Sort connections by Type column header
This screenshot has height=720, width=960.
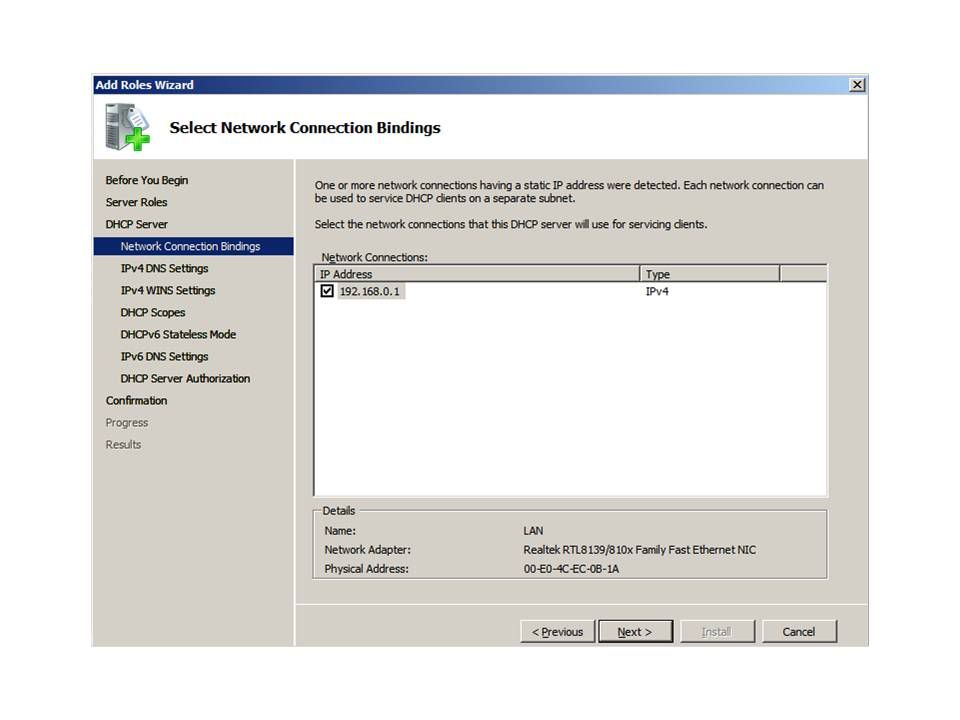(x=709, y=274)
